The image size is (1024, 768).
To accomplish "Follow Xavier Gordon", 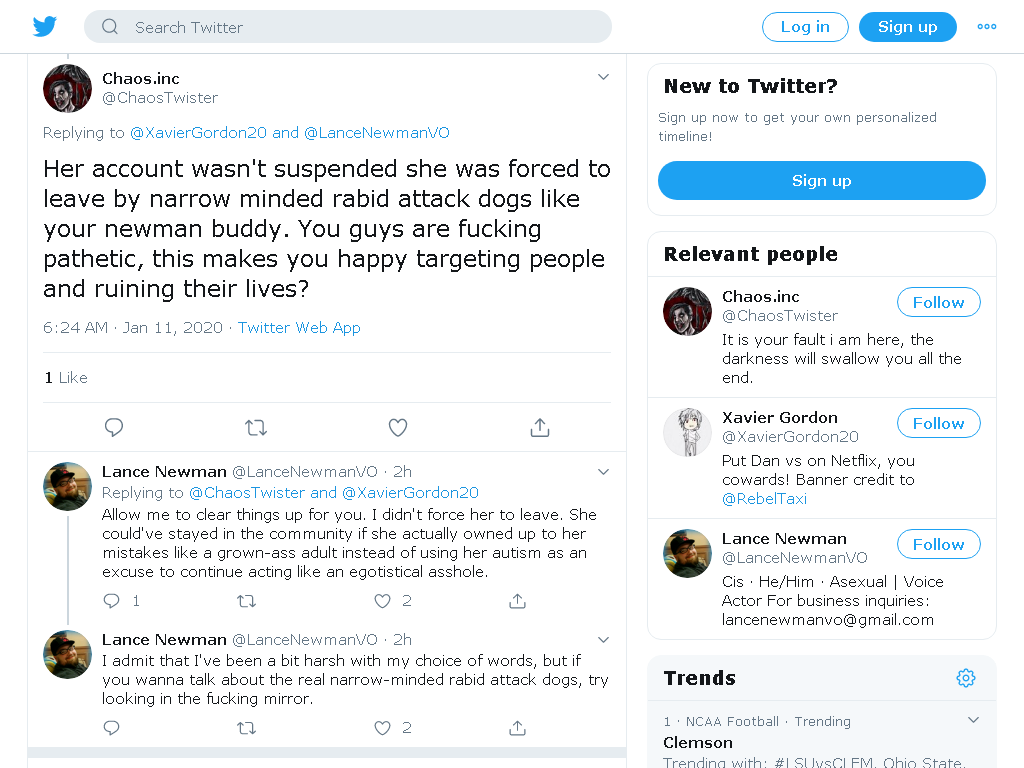I will (938, 423).
